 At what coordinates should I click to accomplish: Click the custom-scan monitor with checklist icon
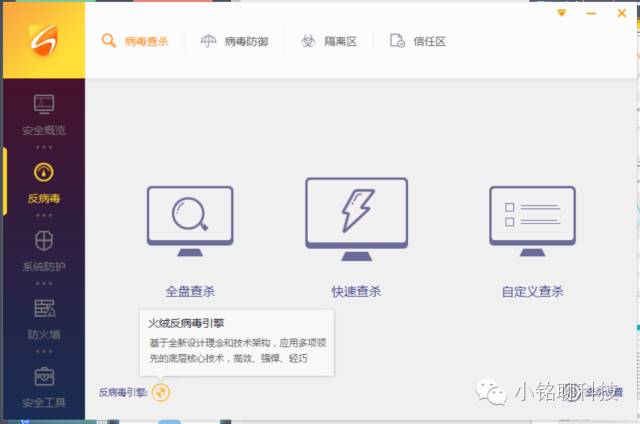pos(533,221)
